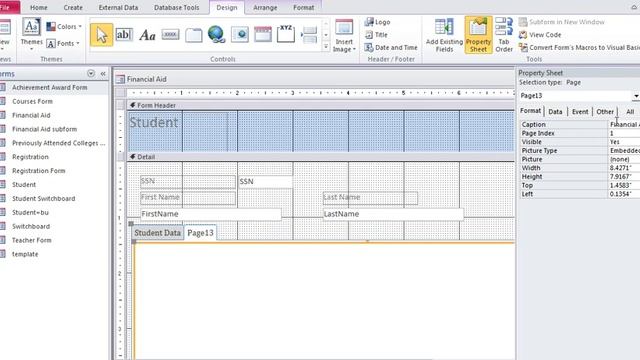Select the Button control
The image size is (640, 360).
click(170, 35)
